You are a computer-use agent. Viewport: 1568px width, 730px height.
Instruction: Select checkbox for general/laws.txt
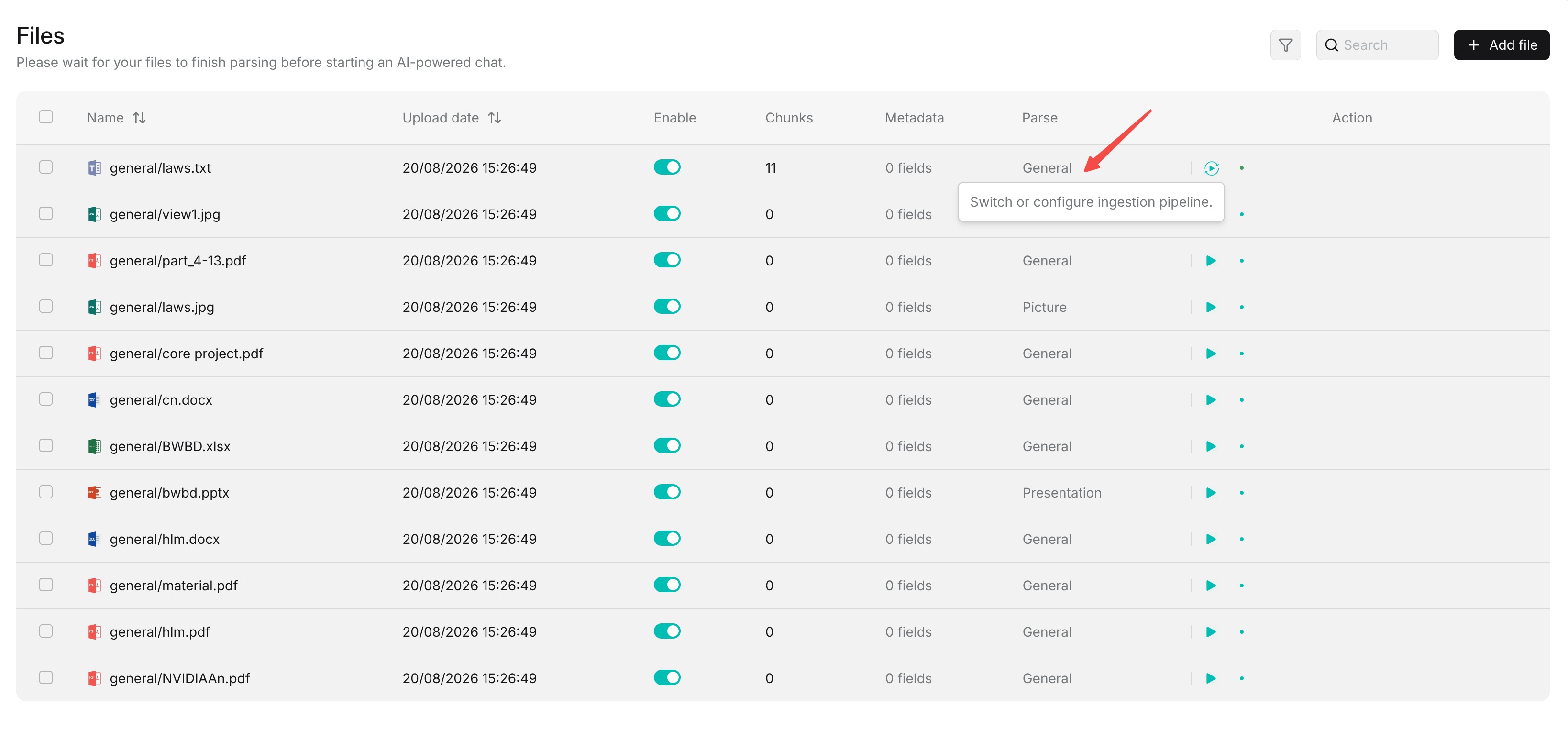[45, 167]
